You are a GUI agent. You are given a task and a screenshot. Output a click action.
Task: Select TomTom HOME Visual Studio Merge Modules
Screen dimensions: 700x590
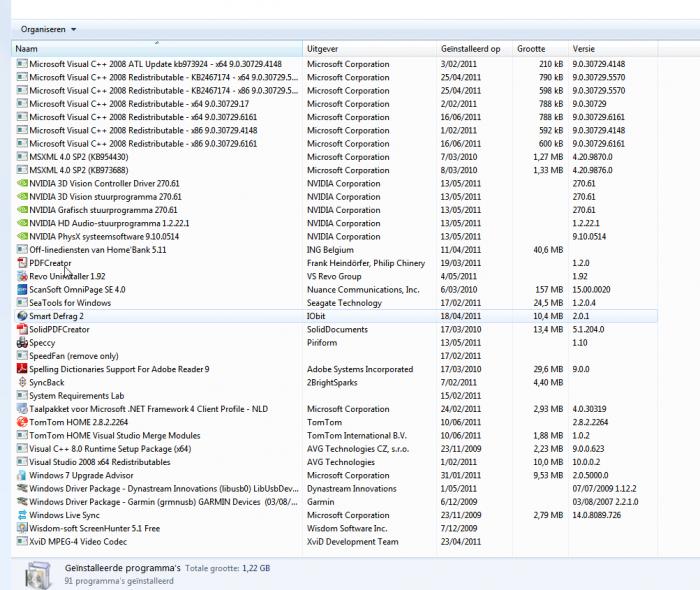336,436
